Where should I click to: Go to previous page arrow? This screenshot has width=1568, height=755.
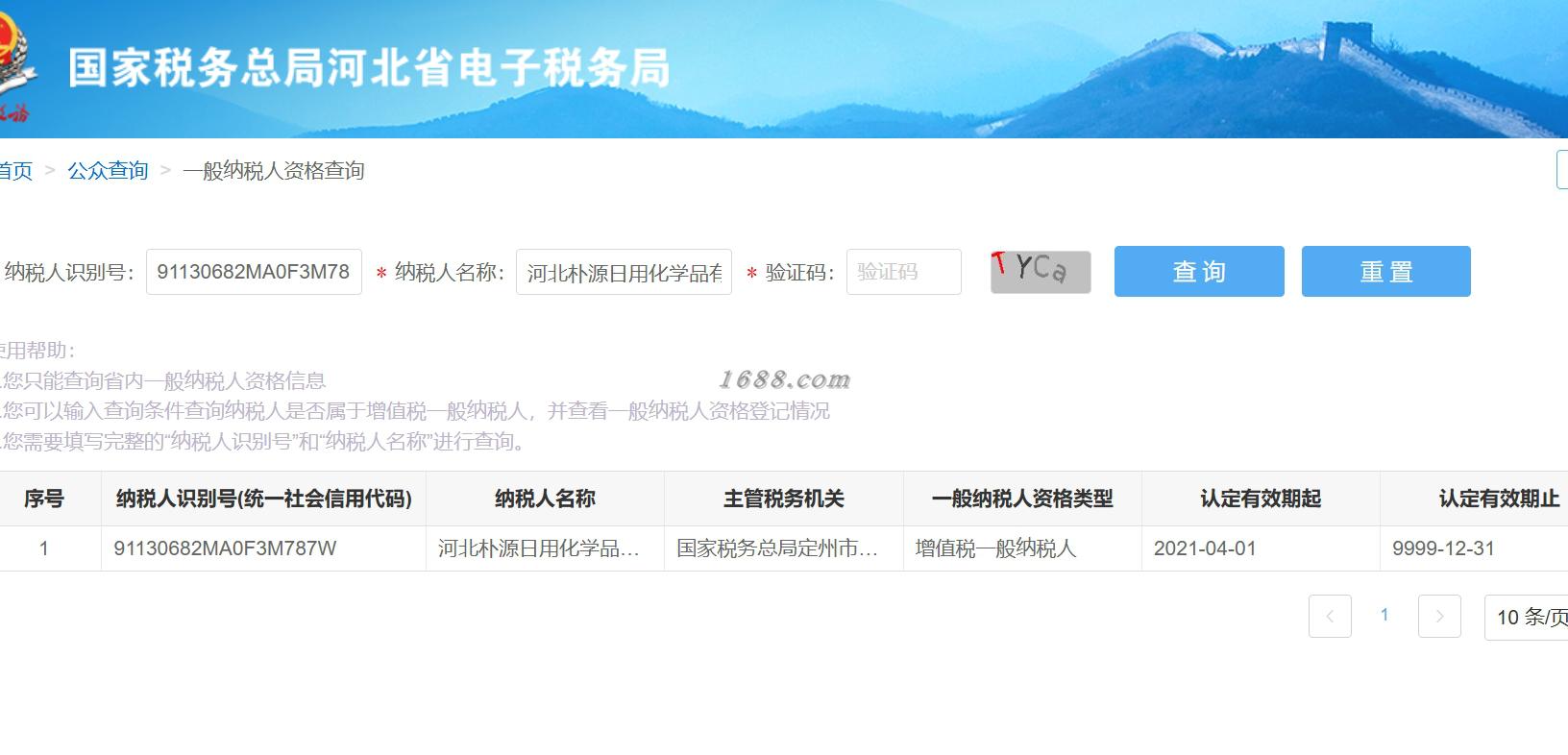click(x=1330, y=616)
